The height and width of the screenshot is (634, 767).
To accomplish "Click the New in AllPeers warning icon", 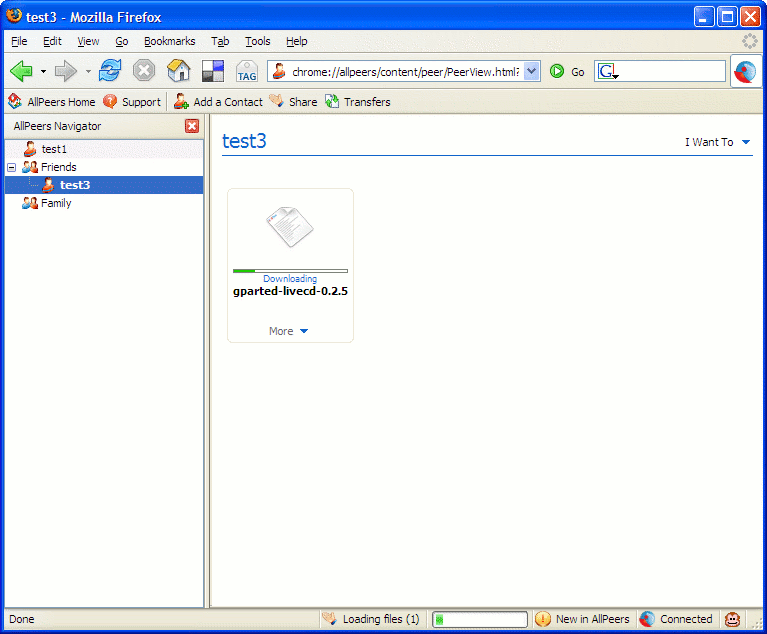I will pyautogui.click(x=543, y=619).
